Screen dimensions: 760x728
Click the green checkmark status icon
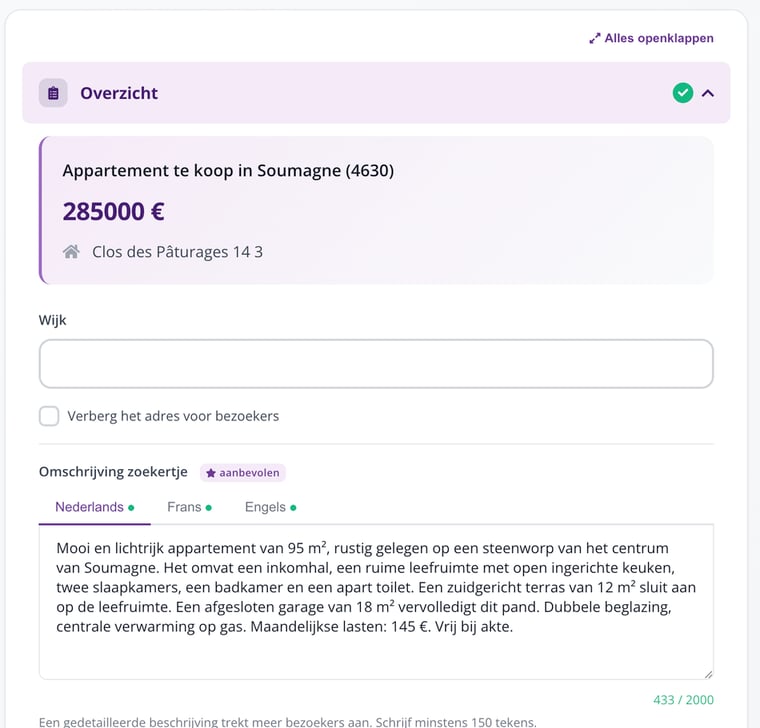(x=682, y=93)
